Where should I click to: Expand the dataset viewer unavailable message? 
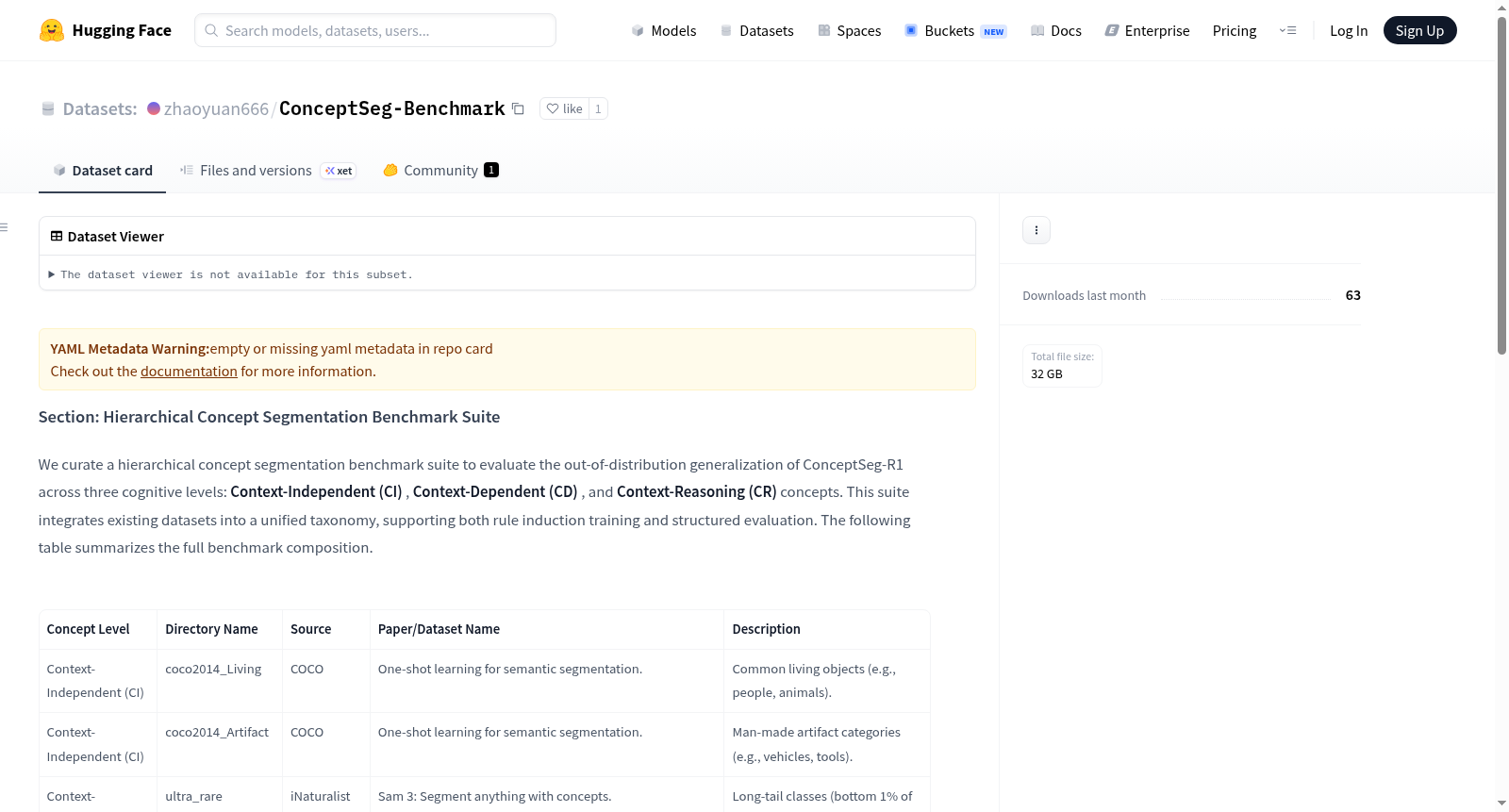coord(231,274)
